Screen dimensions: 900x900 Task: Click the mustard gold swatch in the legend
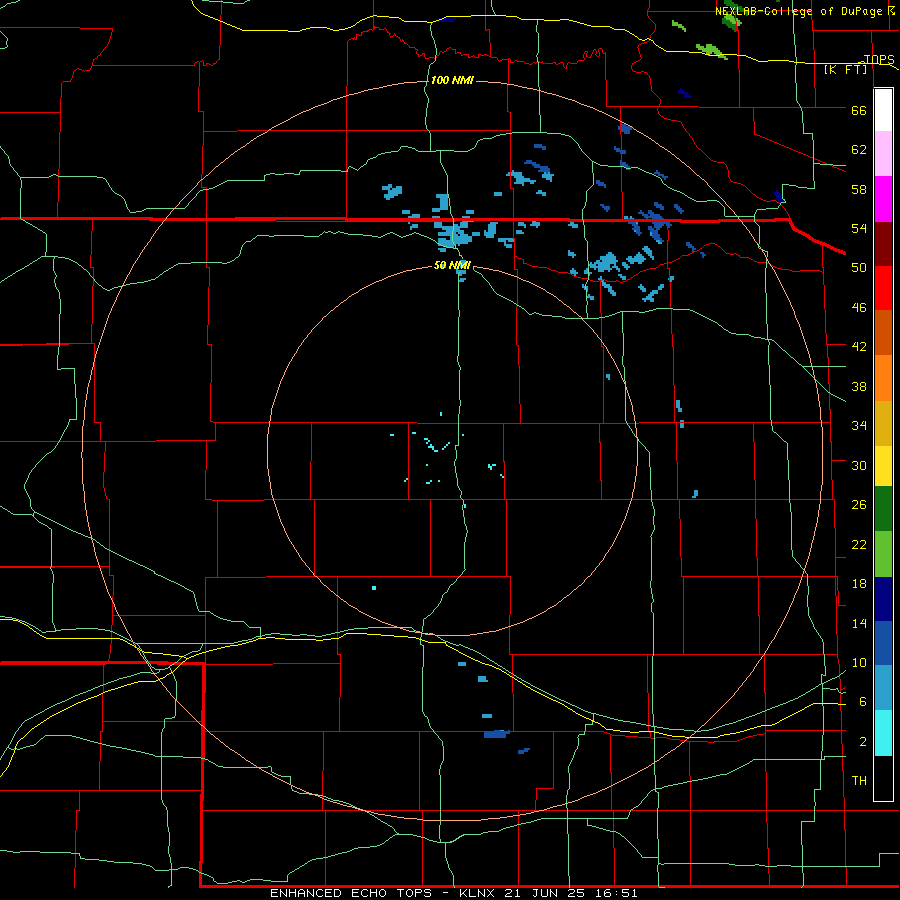[x=883, y=424]
